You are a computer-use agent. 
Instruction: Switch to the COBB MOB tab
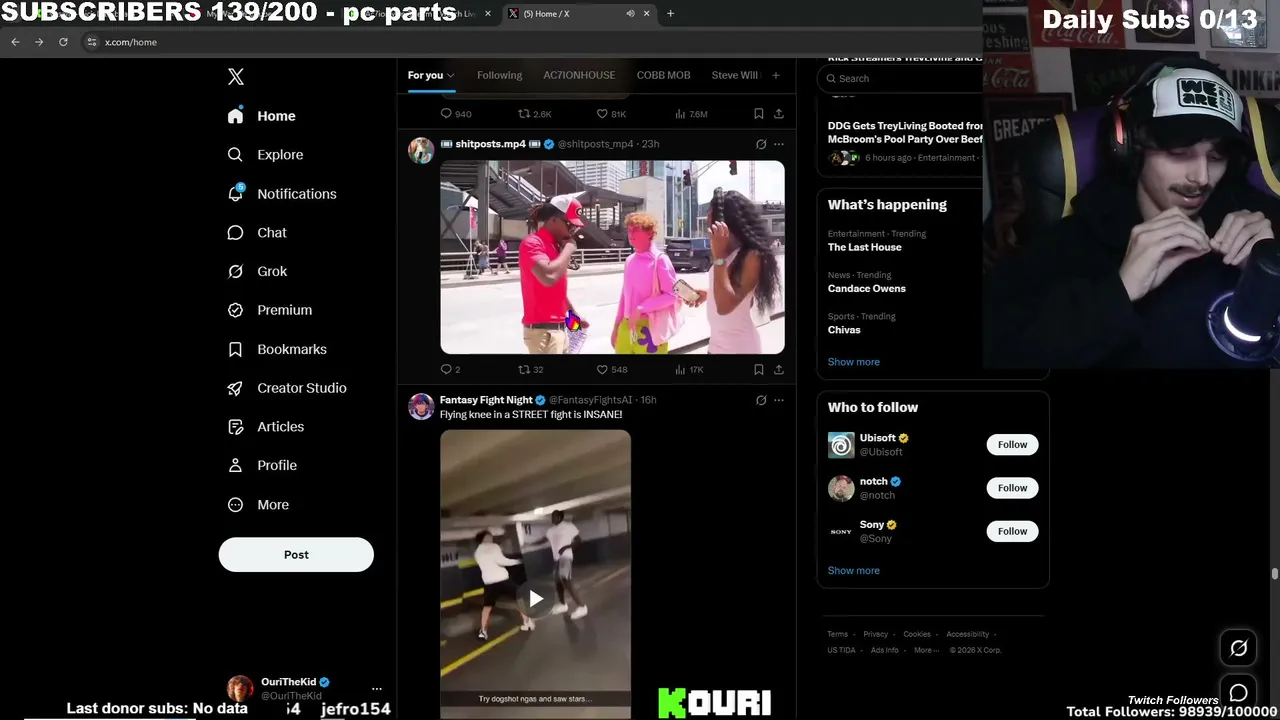point(664,75)
